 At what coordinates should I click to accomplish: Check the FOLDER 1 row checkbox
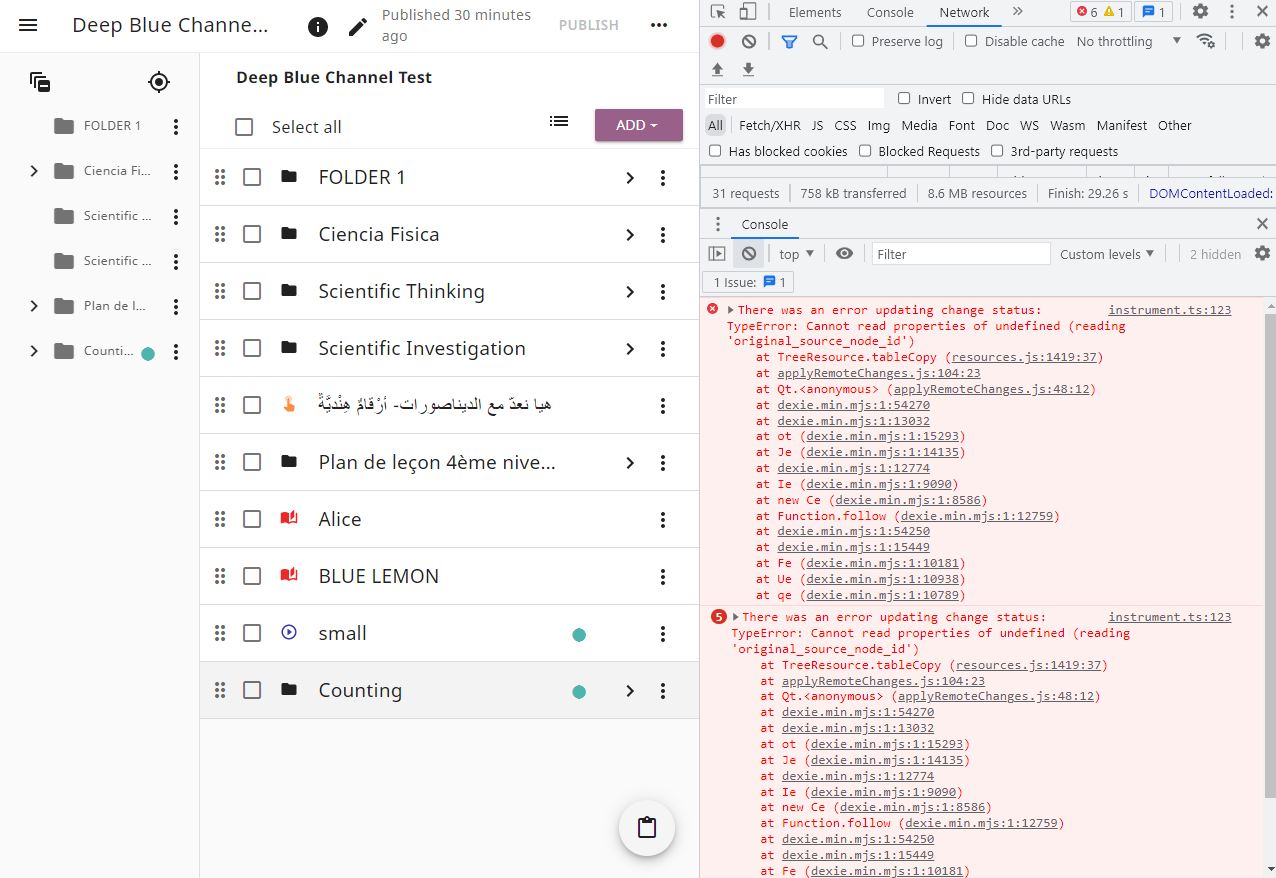coord(252,177)
